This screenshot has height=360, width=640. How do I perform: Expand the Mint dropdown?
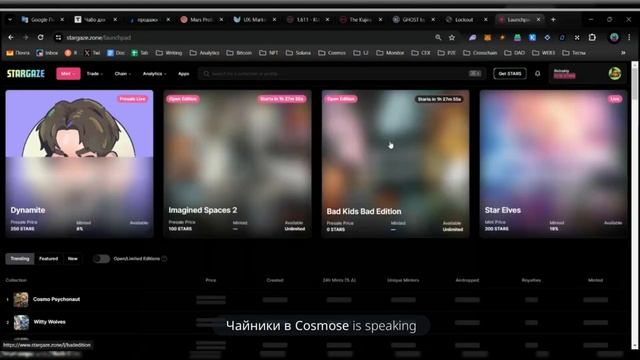68,73
